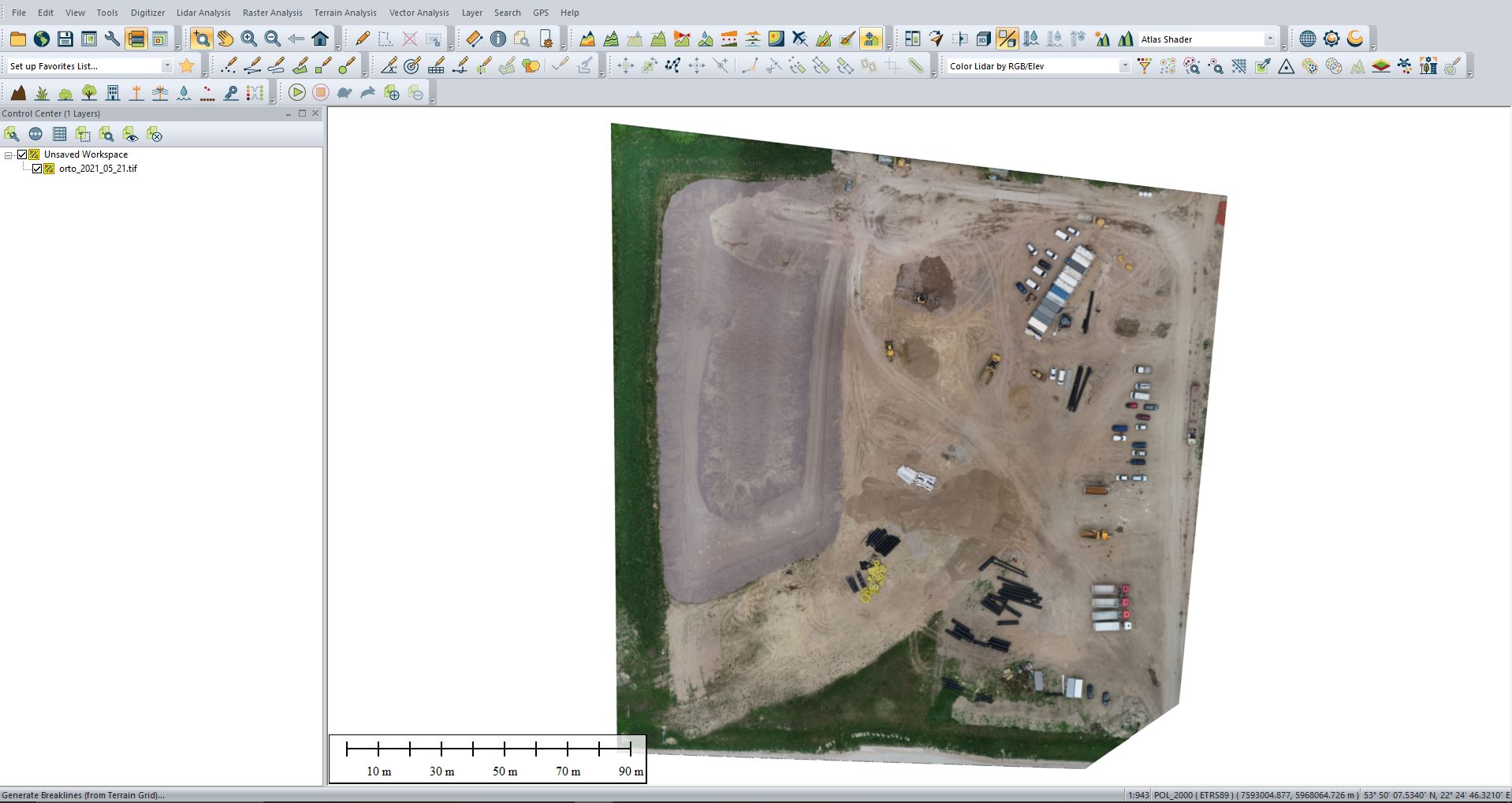This screenshot has width=1512, height=803.
Task: Toggle the Control Center overlay panel icon
Action: (136, 39)
